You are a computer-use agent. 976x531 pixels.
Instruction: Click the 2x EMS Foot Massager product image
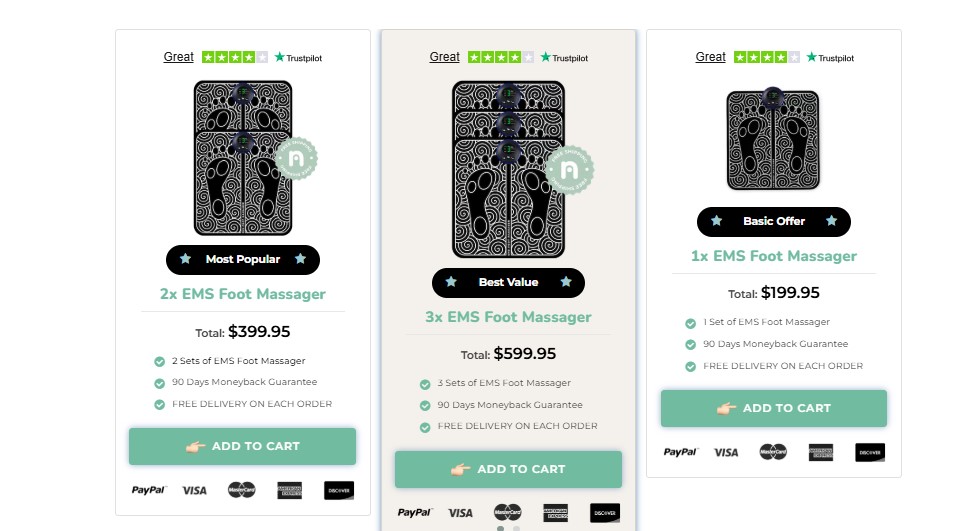tap(243, 158)
